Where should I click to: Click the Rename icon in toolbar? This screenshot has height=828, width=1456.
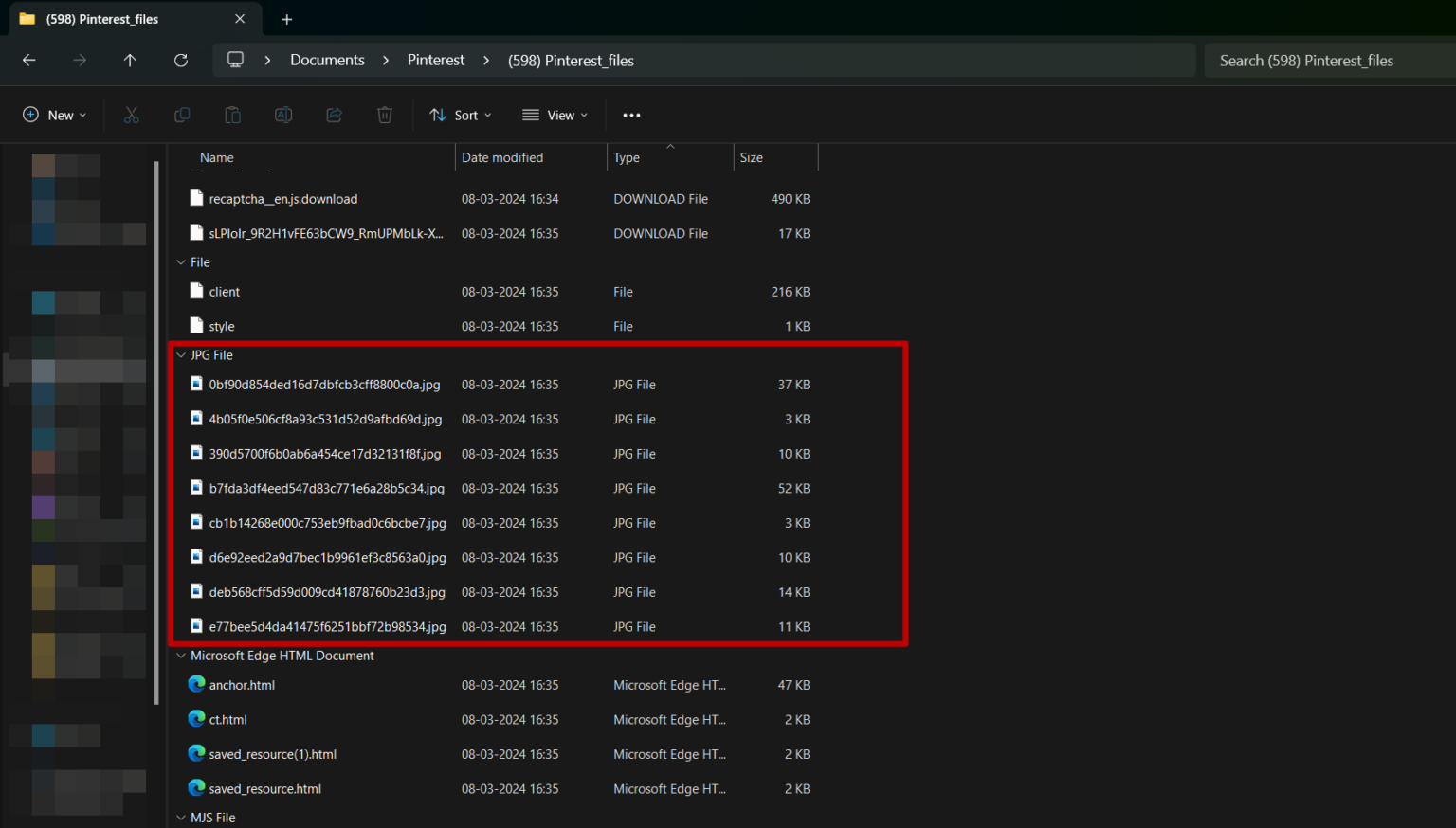pyautogui.click(x=282, y=115)
